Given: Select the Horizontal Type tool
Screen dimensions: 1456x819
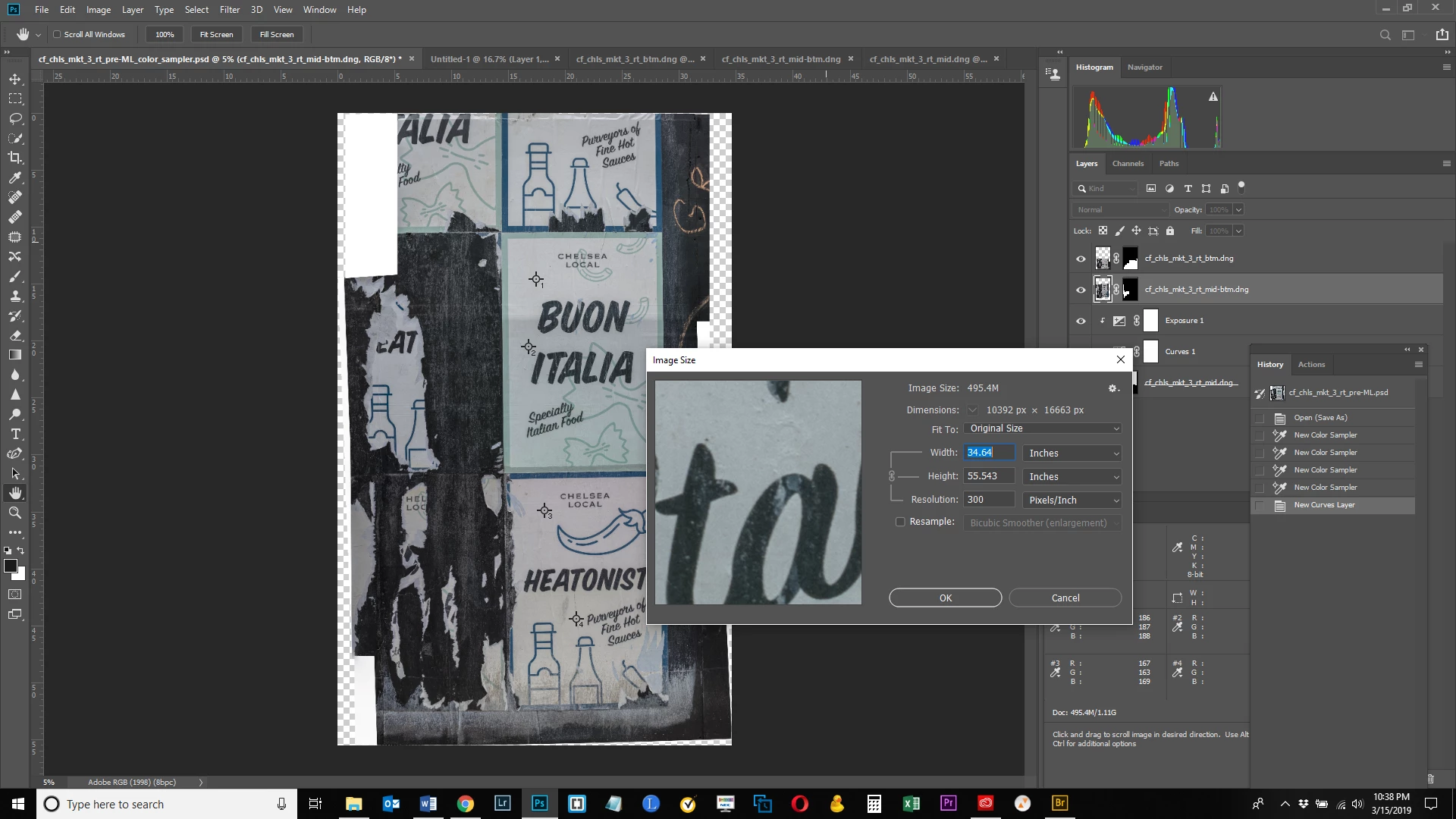Looking at the screenshot, I should pos(14,434).
